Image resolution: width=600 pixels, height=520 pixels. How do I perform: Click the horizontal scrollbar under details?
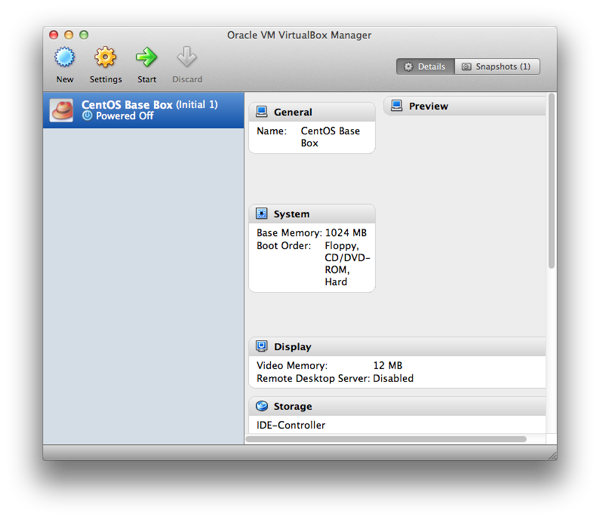coord(390,439)
